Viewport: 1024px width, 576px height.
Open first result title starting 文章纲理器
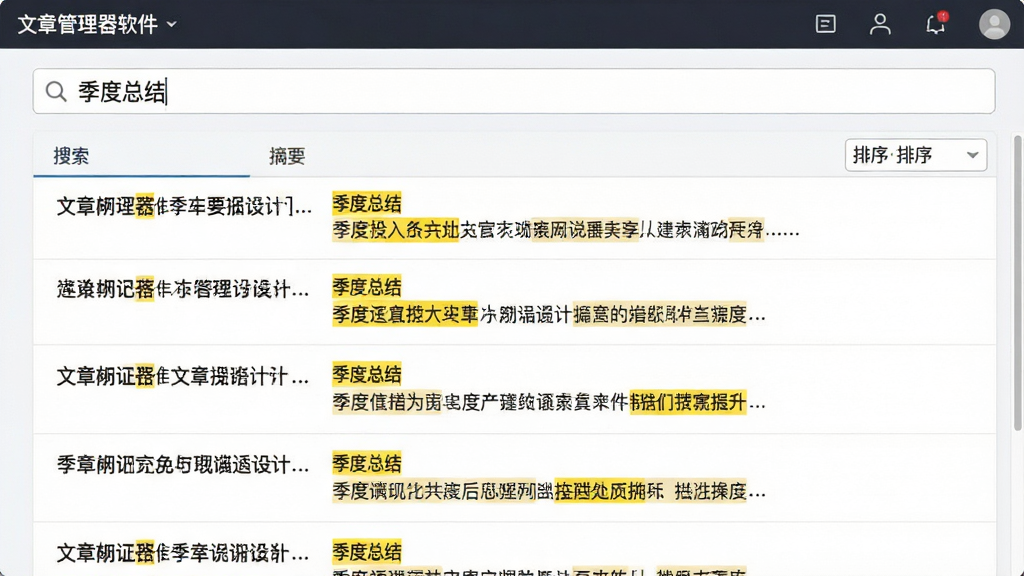(x=184, y=207)
